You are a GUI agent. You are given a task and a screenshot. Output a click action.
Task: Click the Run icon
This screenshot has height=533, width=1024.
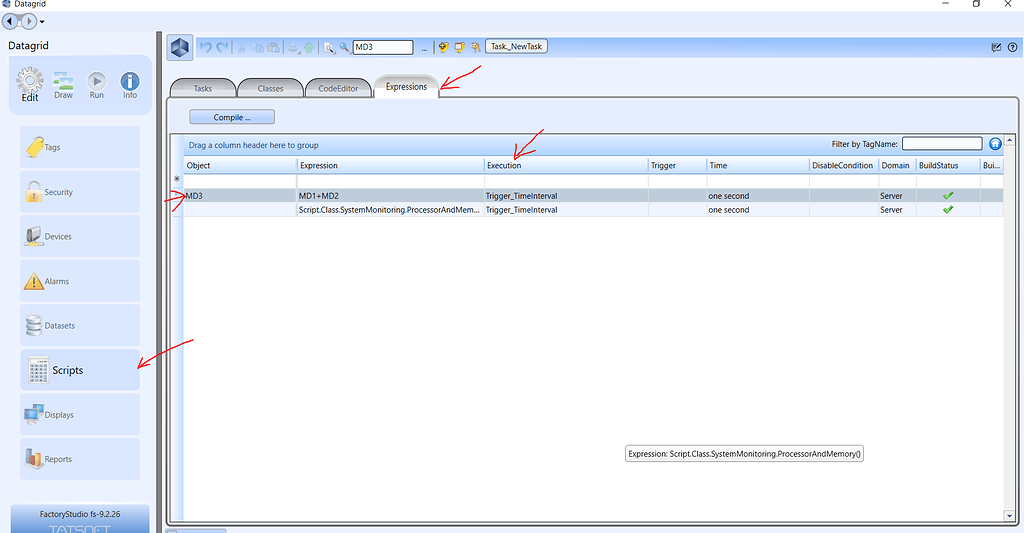coord(96,84)
